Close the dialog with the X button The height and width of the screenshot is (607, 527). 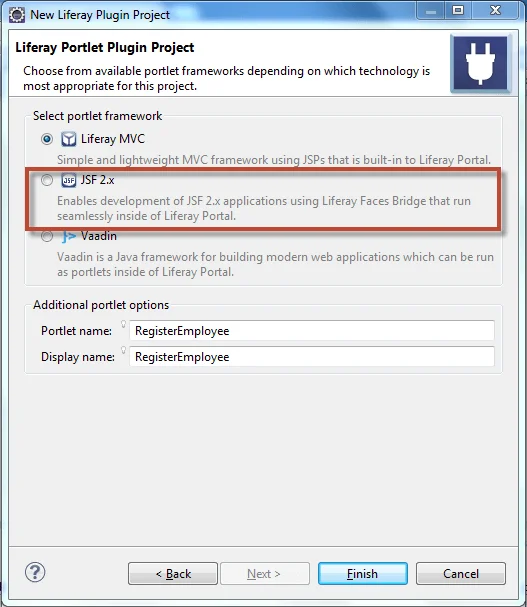click(x=495, y=10)
